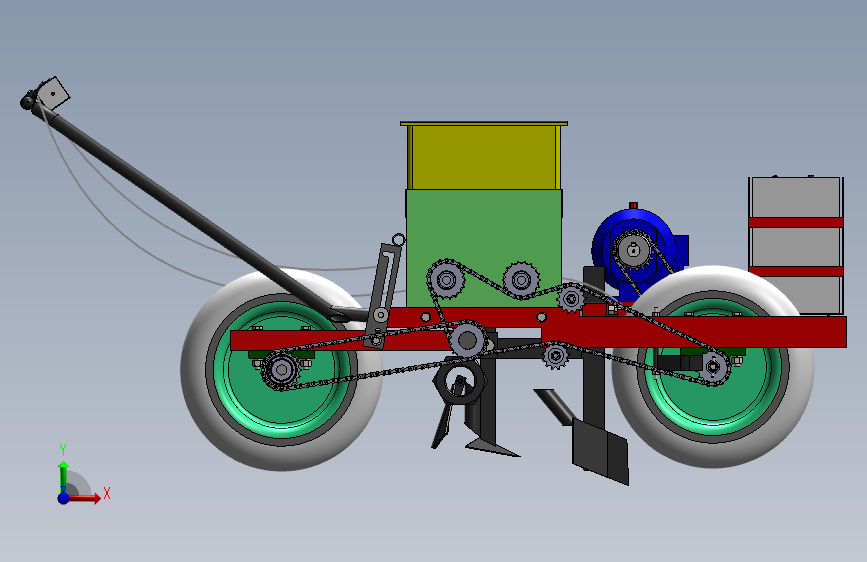867x562 pixels.
Task: Select the grey bracket at the handle tip
Action: click(x=54, y=93)
